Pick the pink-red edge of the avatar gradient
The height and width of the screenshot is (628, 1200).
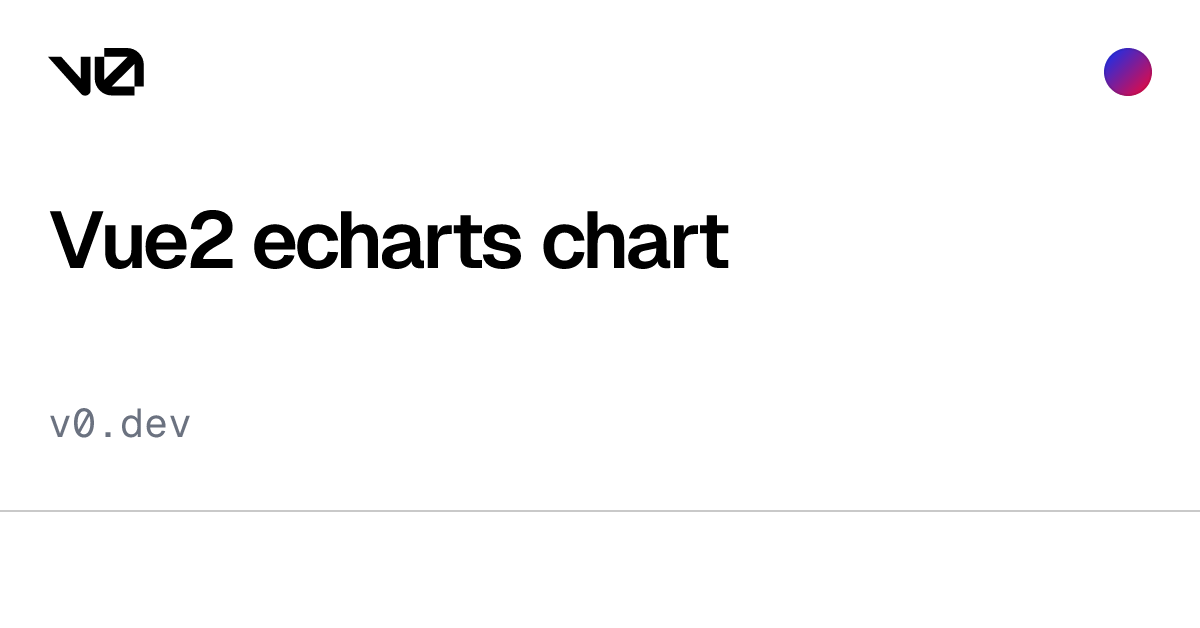(1142, 84)
